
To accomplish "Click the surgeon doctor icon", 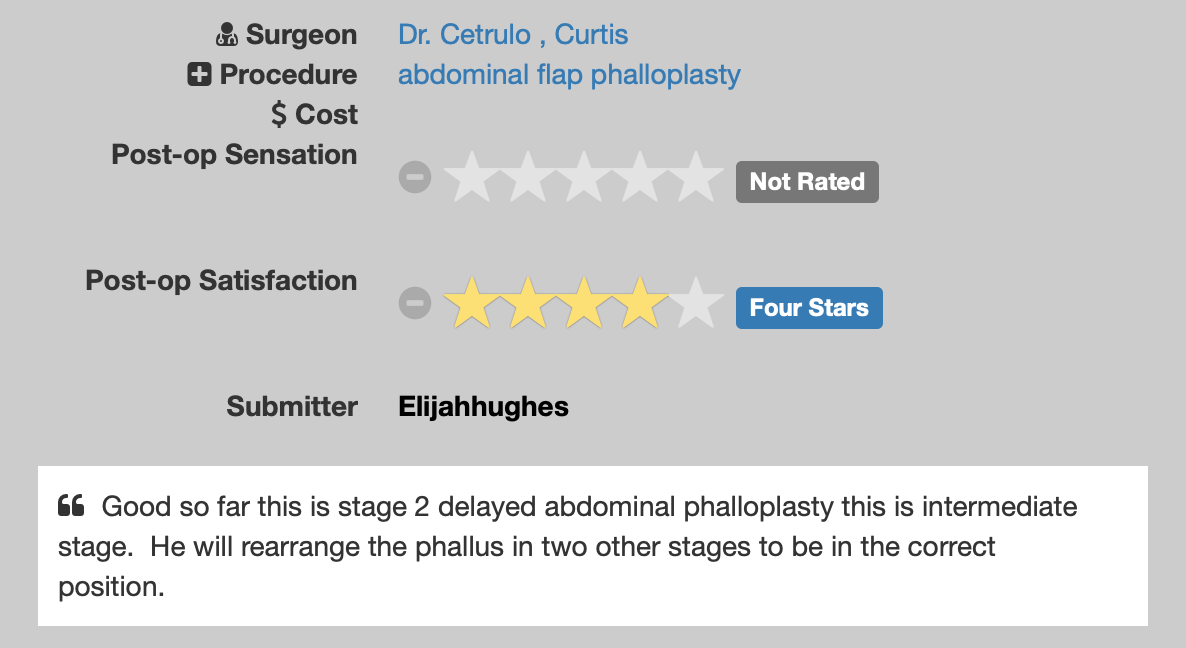I will click(x=227, y=36).
